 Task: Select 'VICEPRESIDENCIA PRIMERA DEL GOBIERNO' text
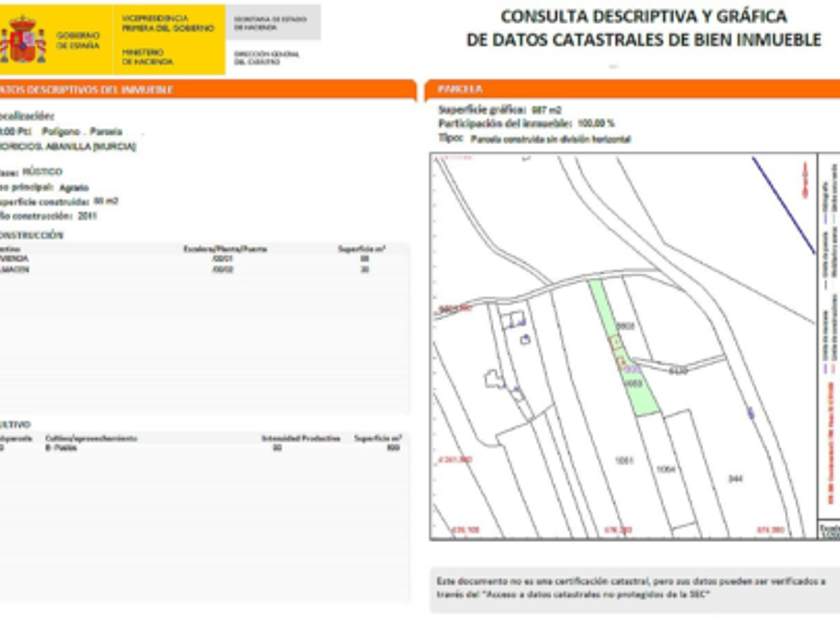168,23
